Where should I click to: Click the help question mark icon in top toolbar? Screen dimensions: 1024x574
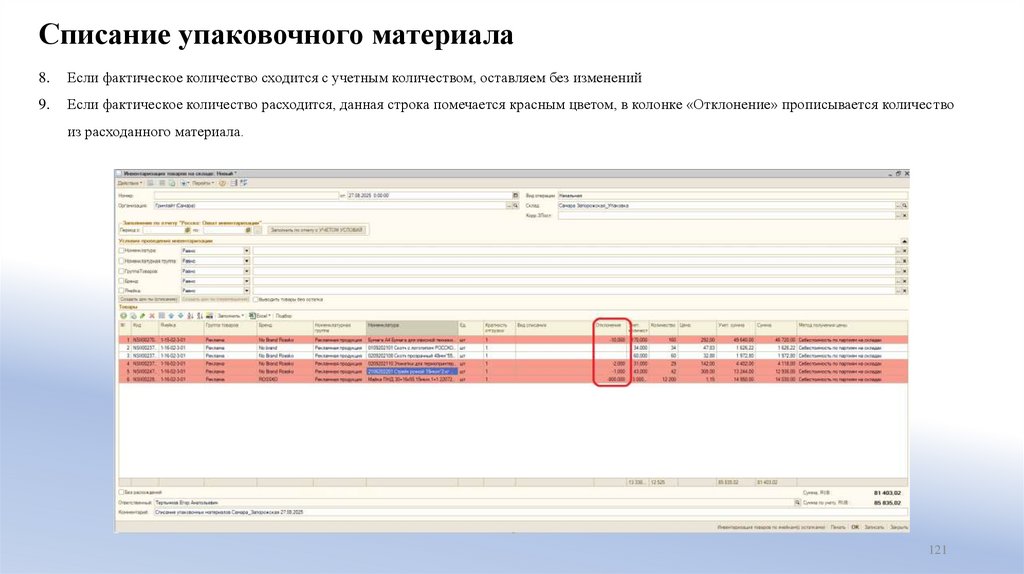[222, 183]
